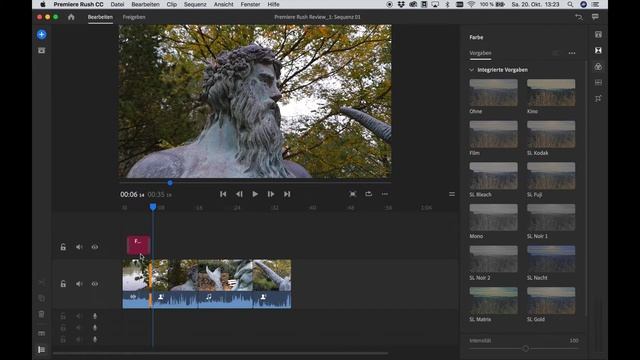Open the Ansicht menu
This screenshot has height=360, width=640.
[224, 4]
